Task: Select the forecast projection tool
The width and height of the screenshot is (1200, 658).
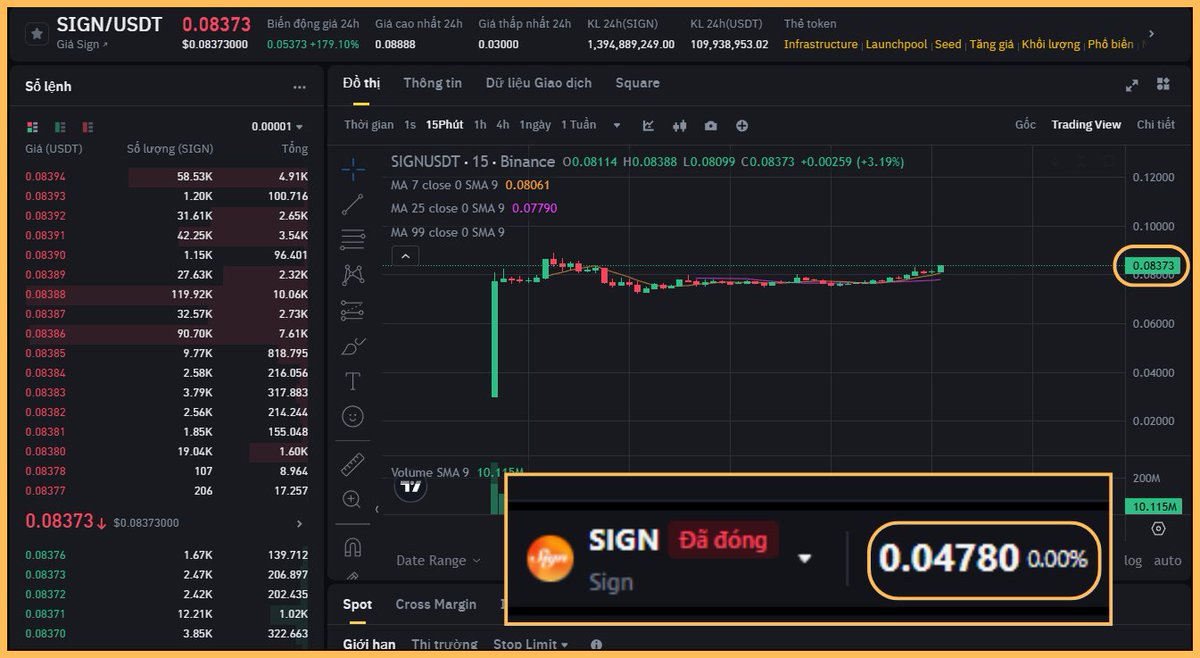Action: pyautogui.click(x=353, y=311)
